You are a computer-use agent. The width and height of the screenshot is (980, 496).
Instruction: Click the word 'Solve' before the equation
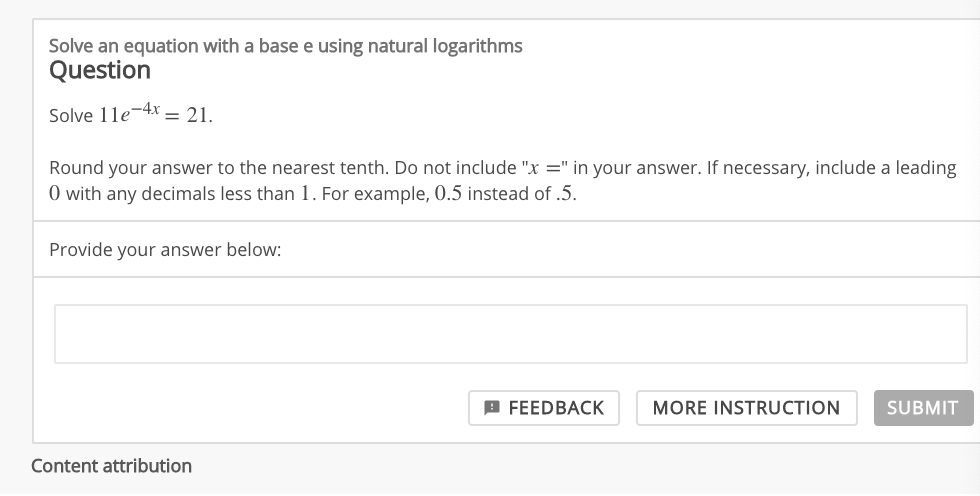[x=71, y=116]
